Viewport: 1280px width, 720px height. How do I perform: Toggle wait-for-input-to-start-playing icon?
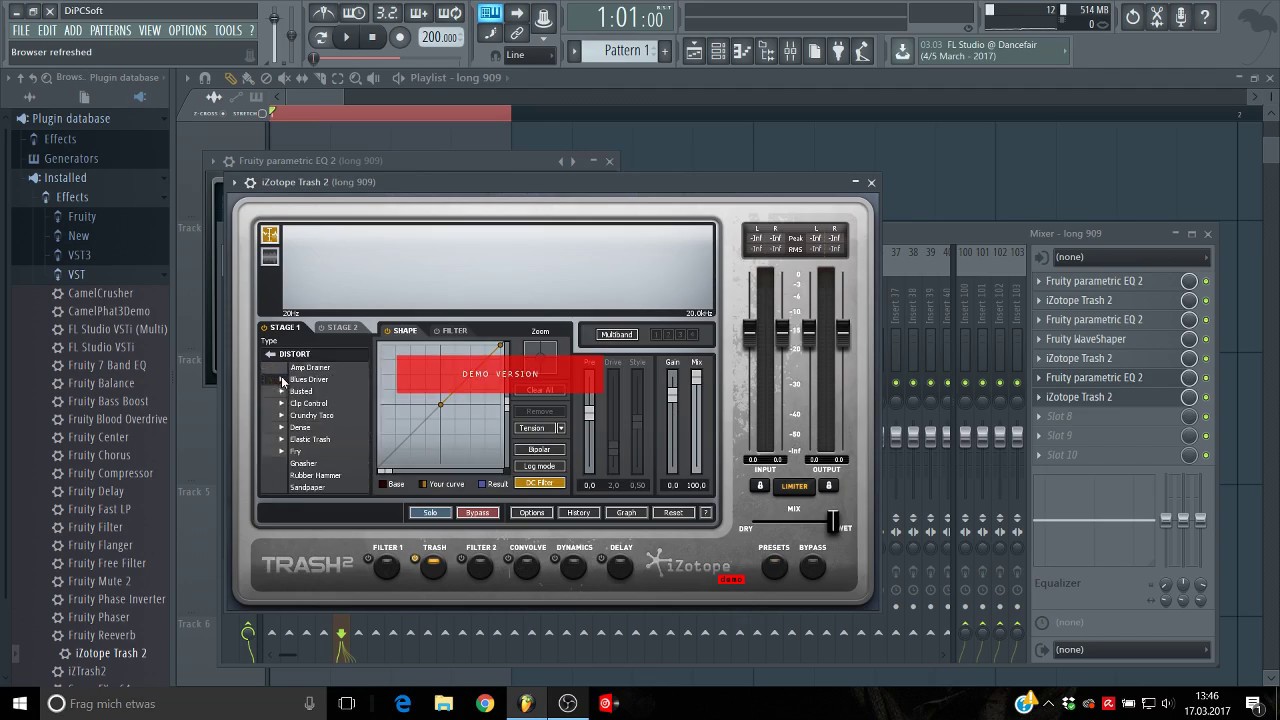355,13
